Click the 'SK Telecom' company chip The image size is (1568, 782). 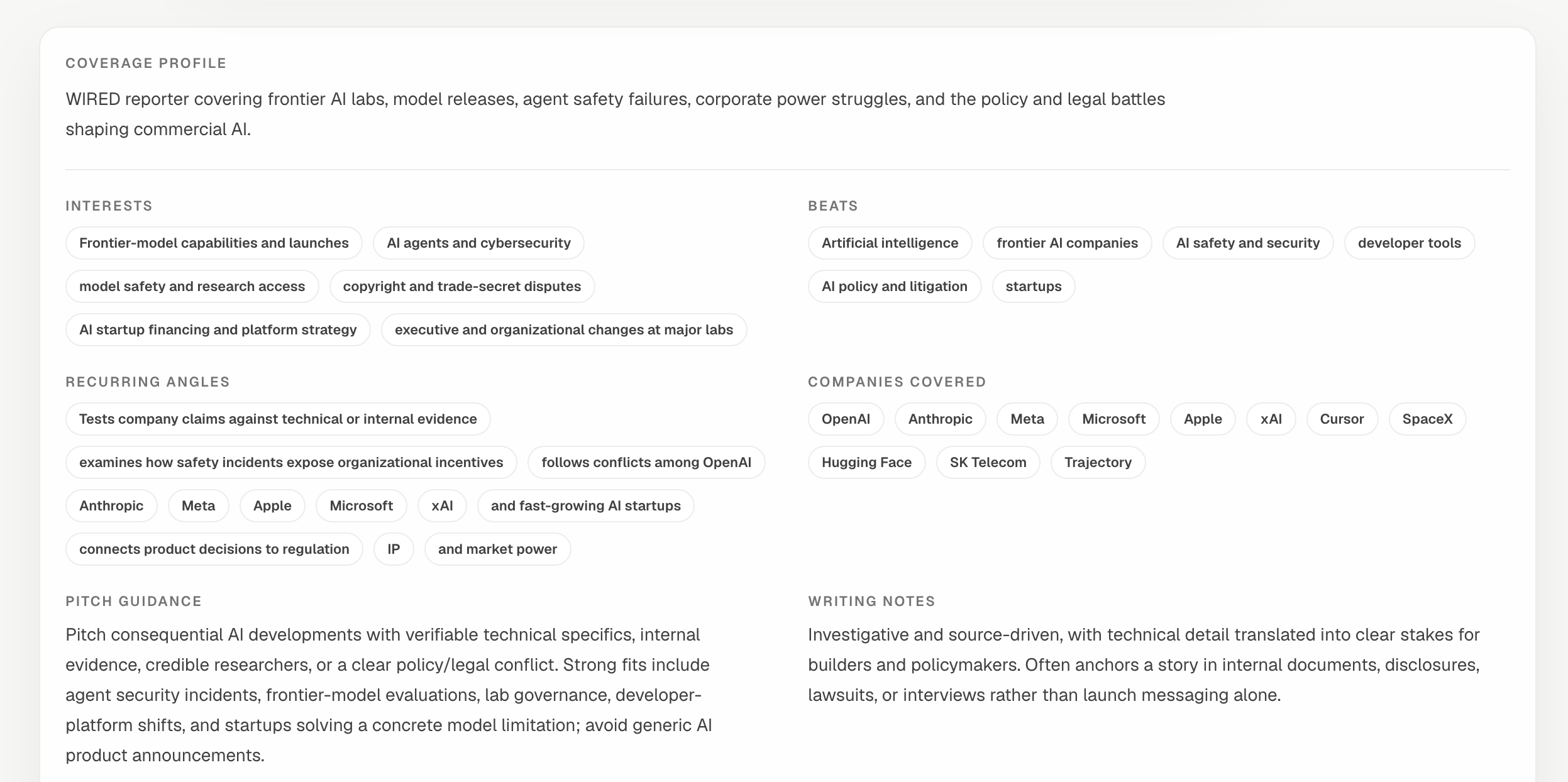[x=988, y=463]
